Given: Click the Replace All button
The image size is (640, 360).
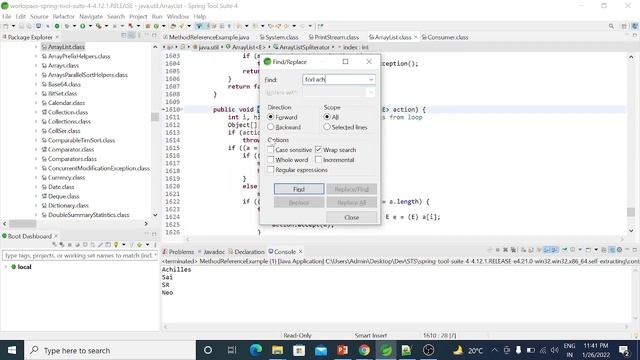Looking at the screenshot, I should [351, 202].
